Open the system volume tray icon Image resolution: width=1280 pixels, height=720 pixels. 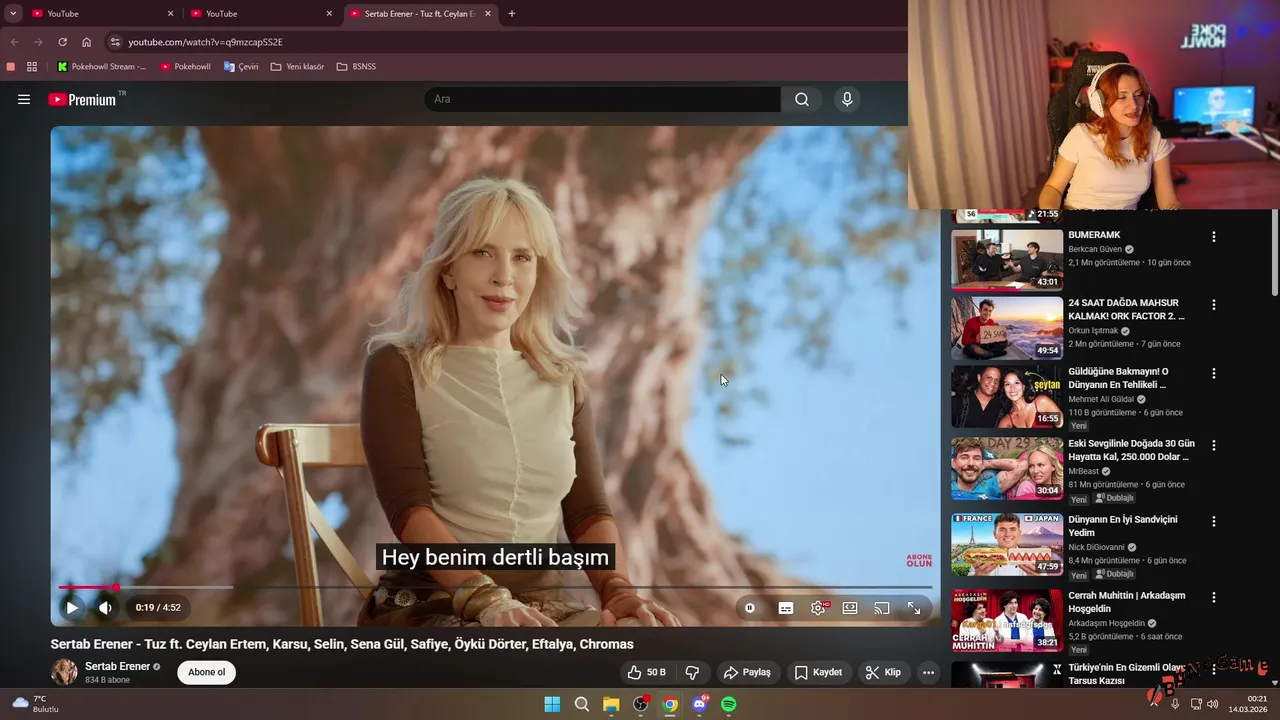pos(1213,704)
